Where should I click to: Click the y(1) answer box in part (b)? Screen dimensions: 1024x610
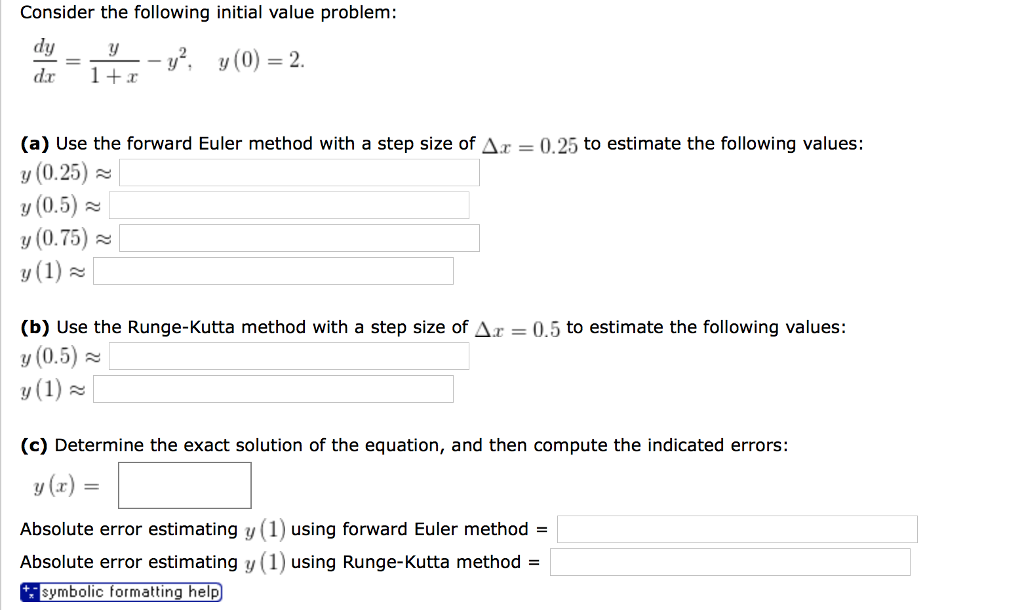[272, 388]
